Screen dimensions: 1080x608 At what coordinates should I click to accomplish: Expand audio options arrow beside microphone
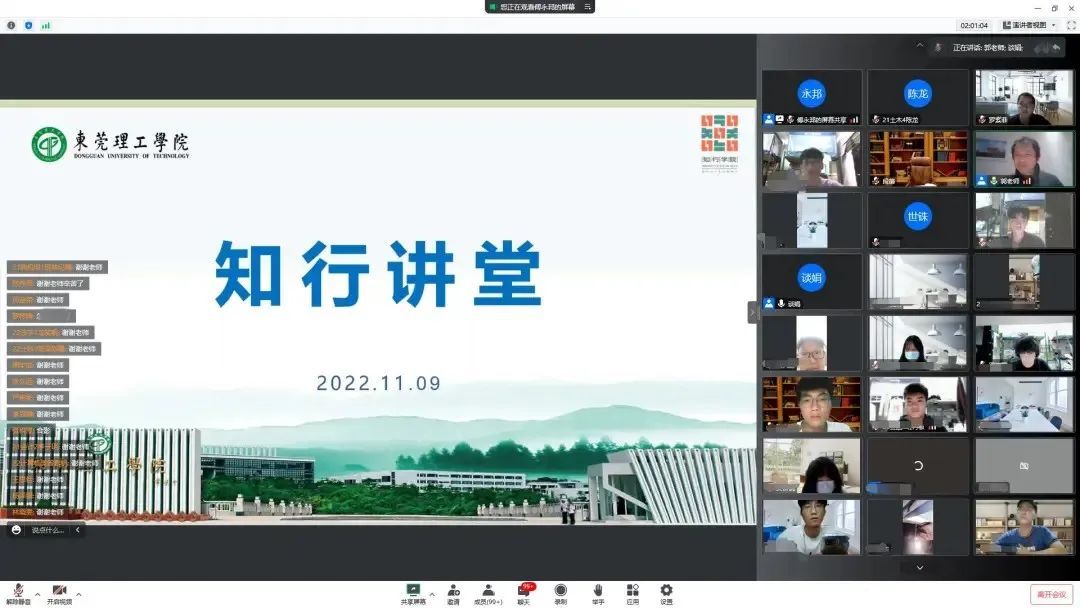37,594
